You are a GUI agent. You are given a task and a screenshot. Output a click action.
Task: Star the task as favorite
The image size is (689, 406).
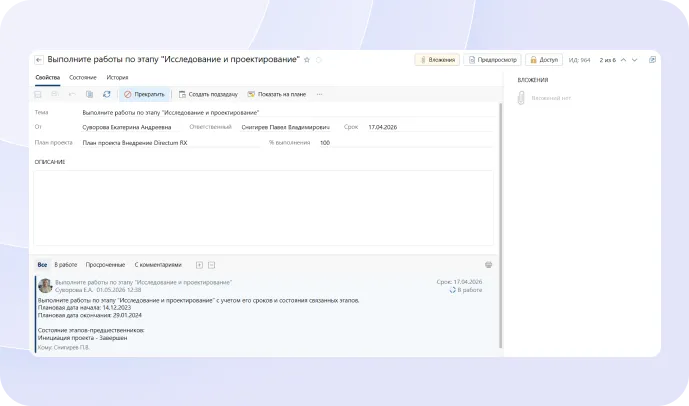[x=307, y=60]
